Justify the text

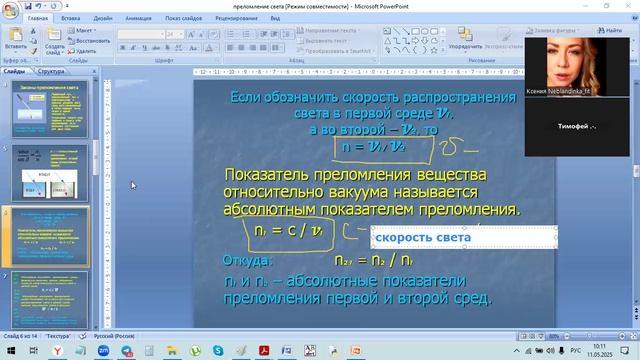[x=263, y=48]
